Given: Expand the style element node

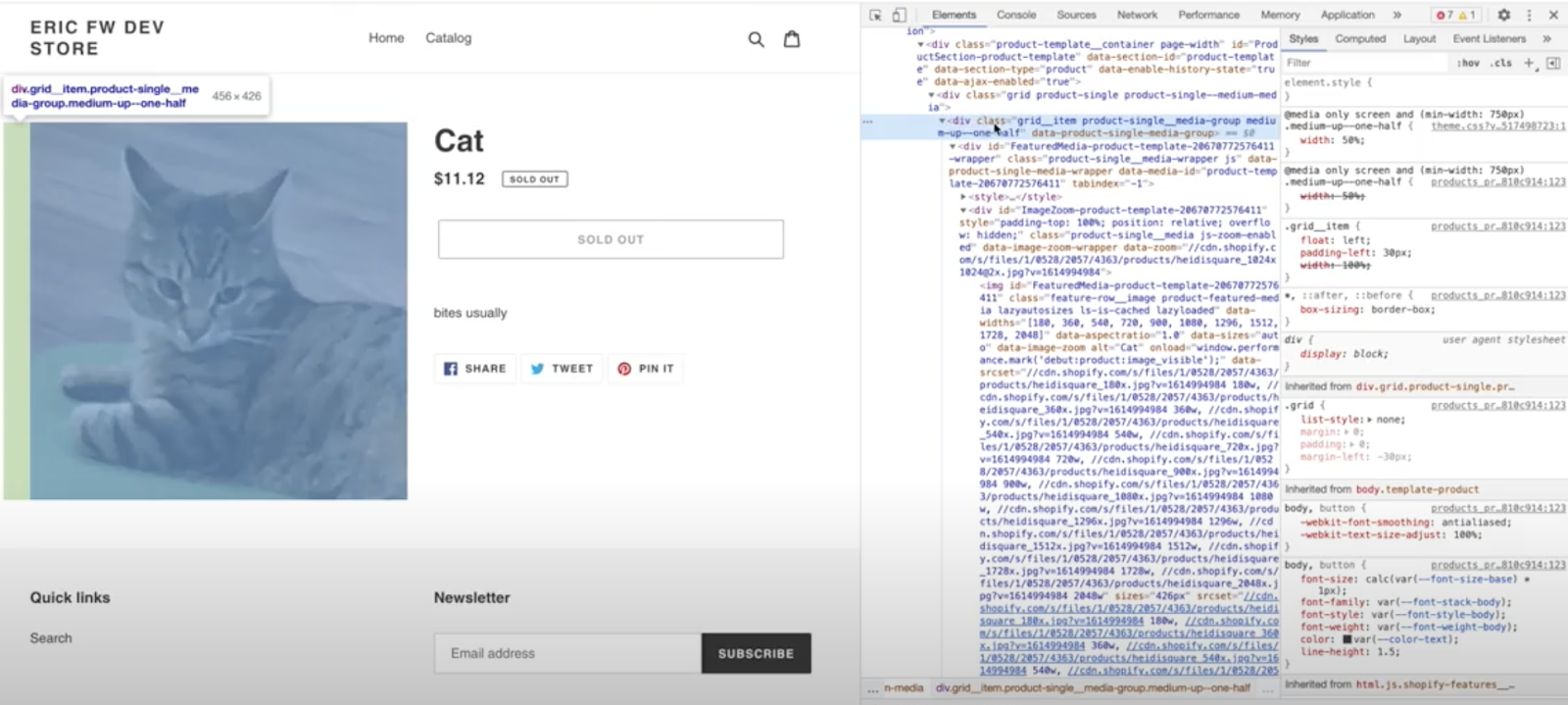Looking at the screenshot, I should (x=962, y=197).
